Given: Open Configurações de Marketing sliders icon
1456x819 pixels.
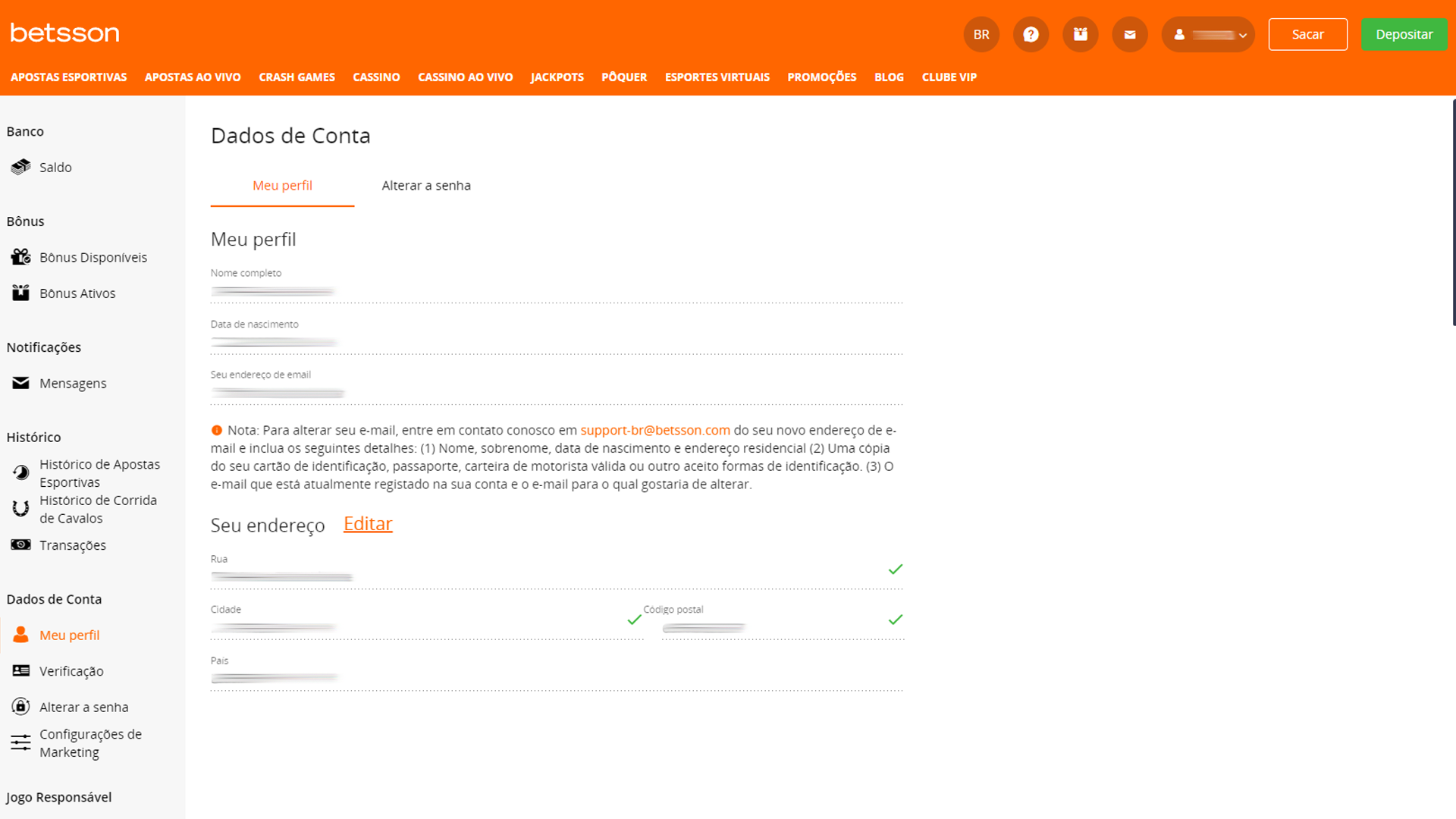Looking at the screenshot, I should pos(20,742).
